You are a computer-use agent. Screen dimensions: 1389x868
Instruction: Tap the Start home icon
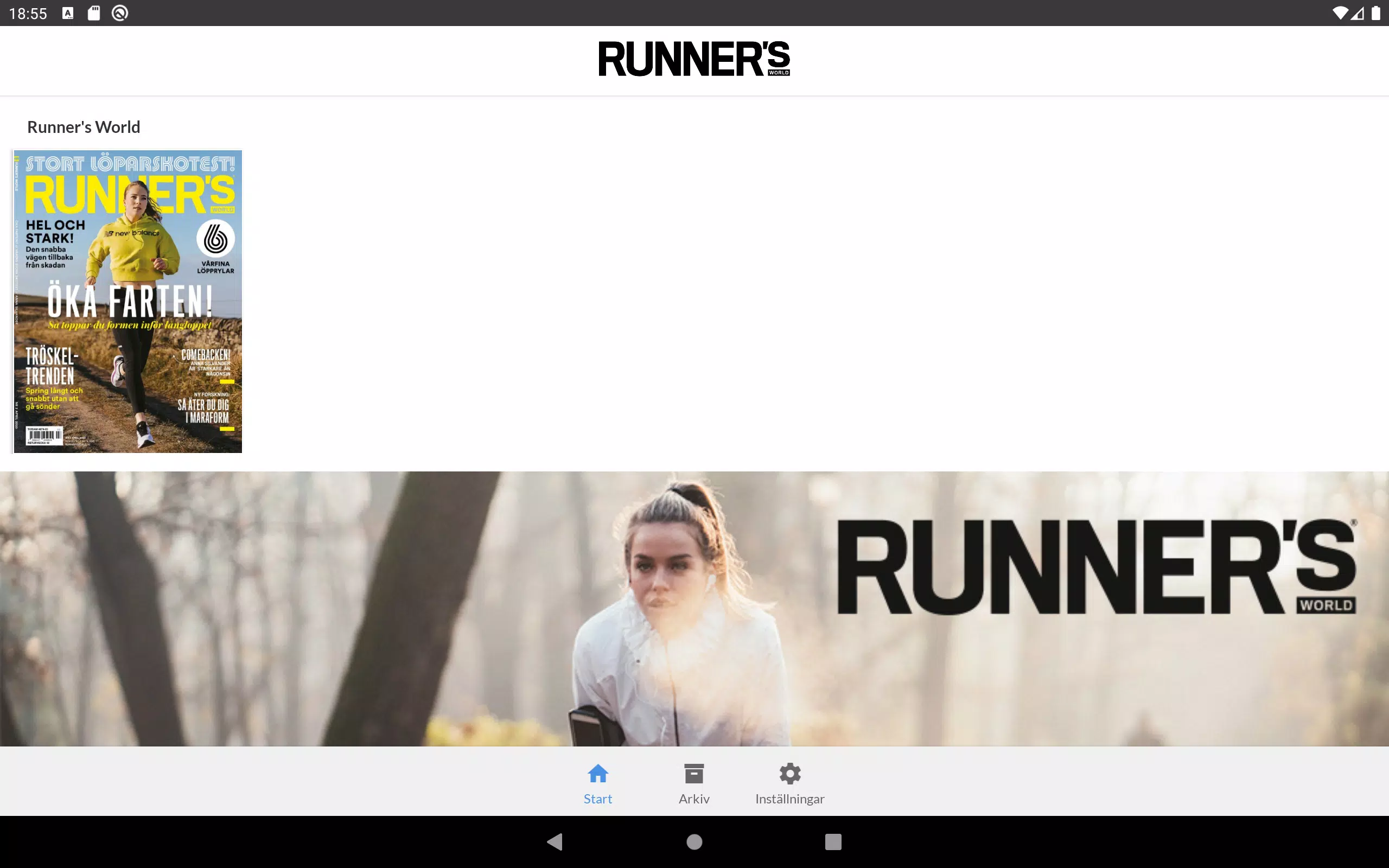597,773
